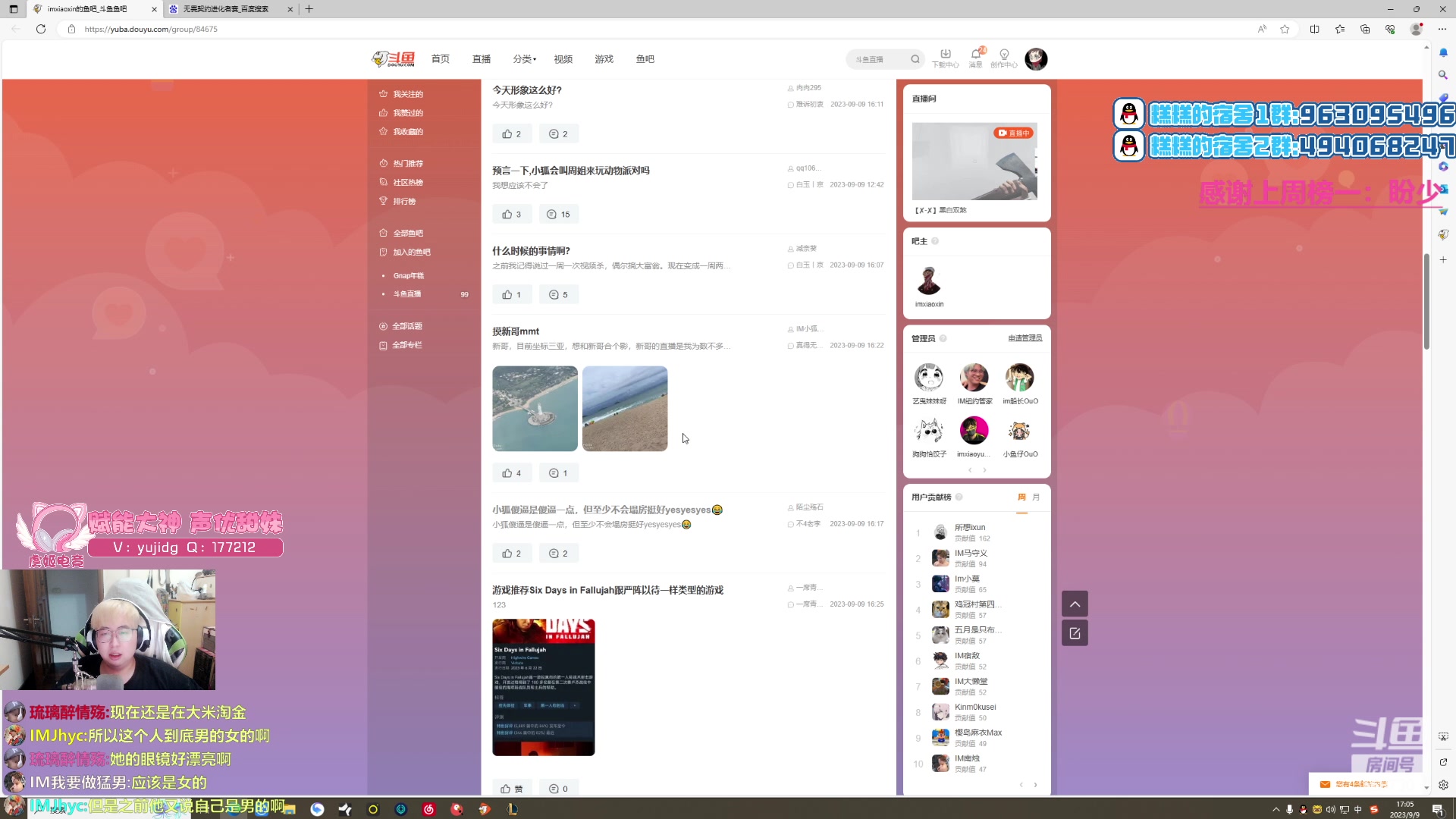Click the Edge sidebar search icon

1443,75
